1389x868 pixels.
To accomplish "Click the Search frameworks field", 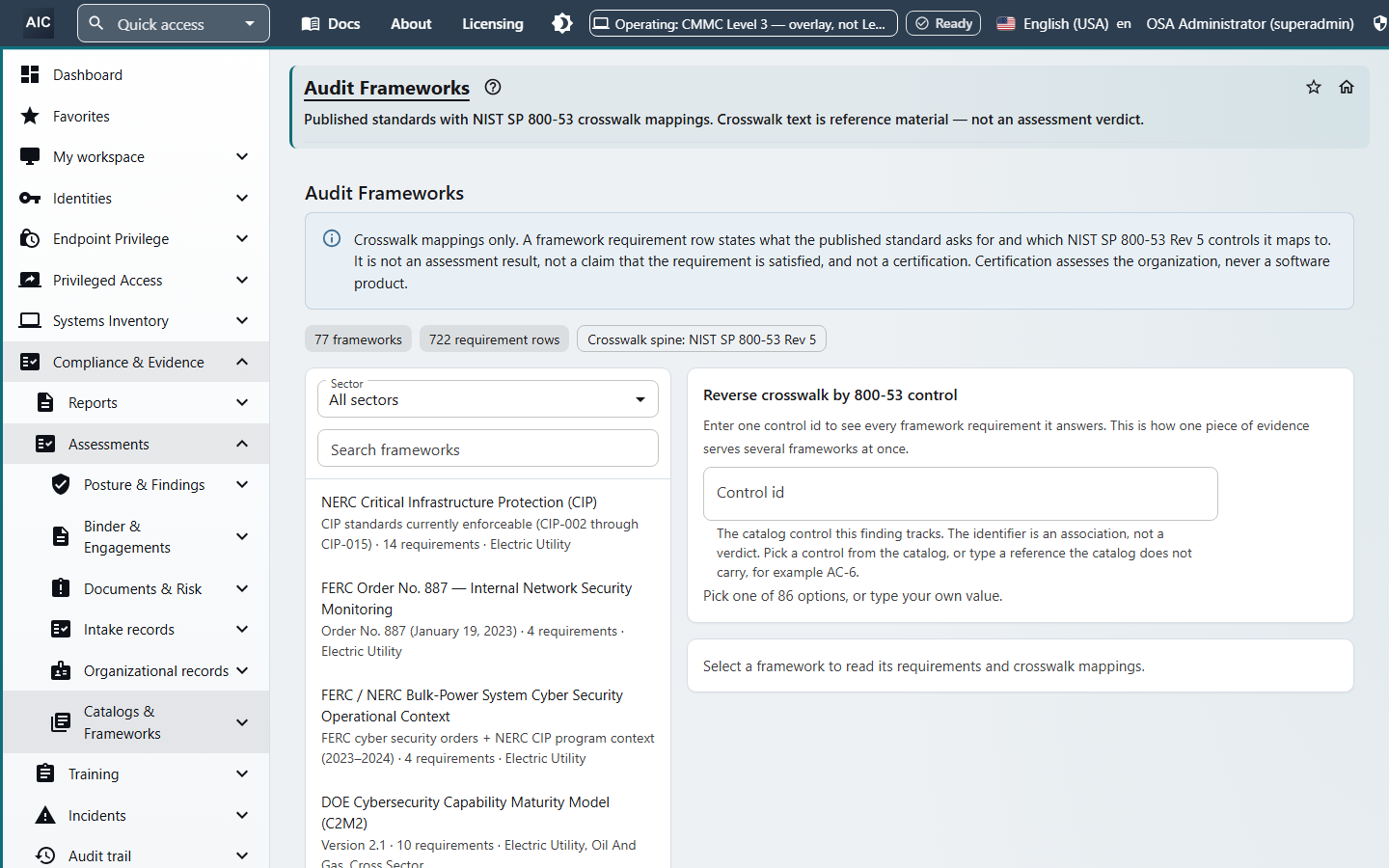I will (488, 449).
